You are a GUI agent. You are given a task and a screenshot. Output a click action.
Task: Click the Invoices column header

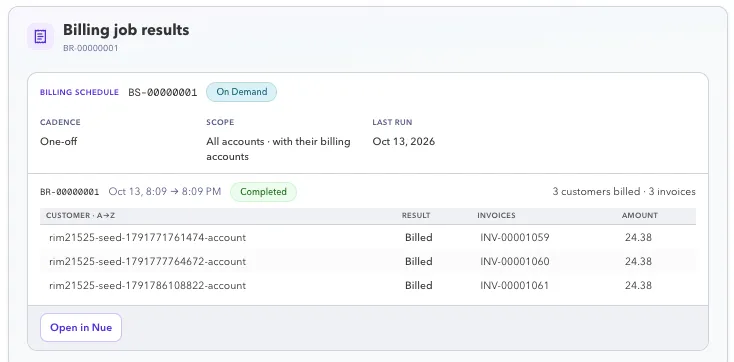coord(496,215)
